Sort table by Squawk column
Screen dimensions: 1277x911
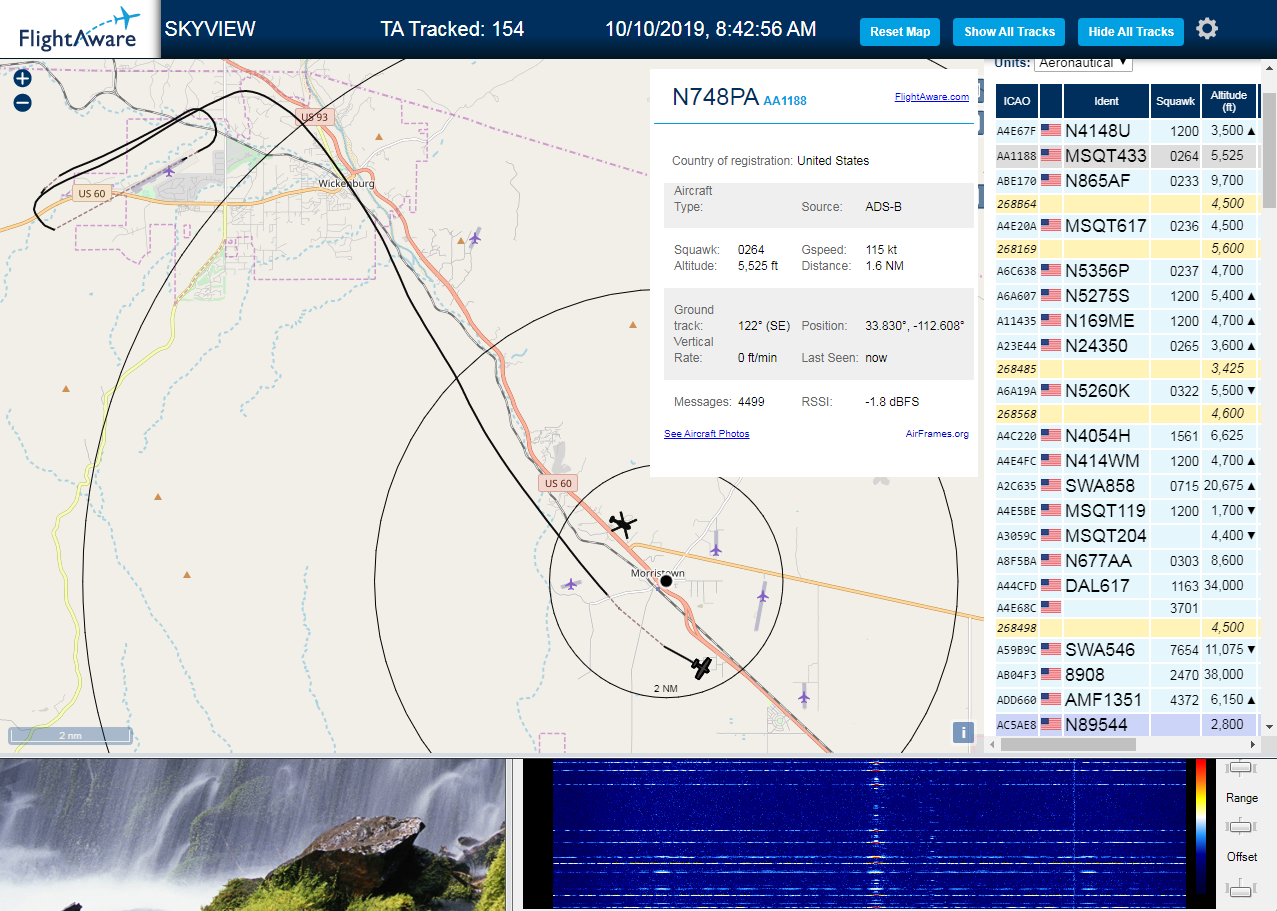pos(1175,101)
